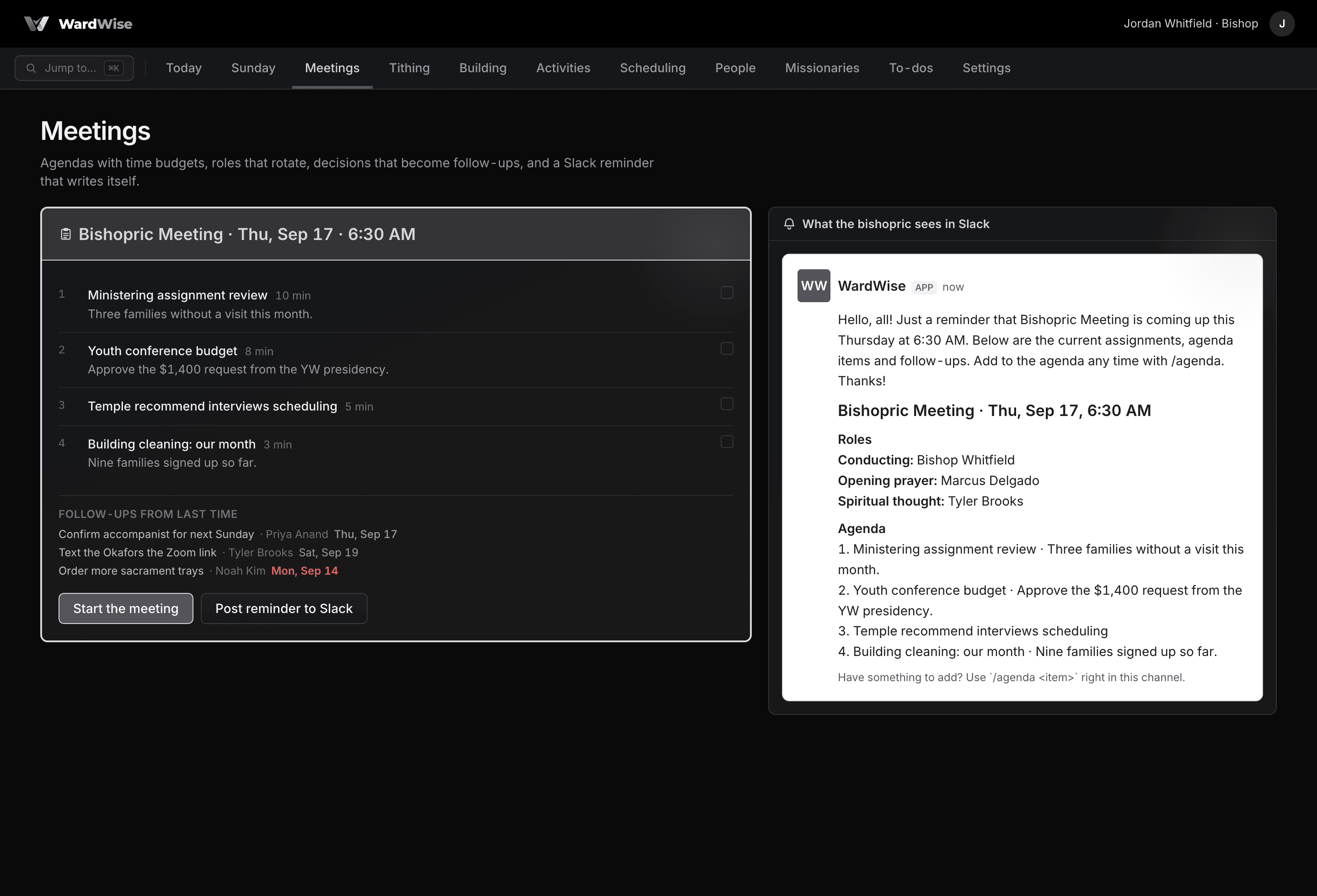The height and width of the screenshot is (896, 1317).
Task: Click follow-up Order more sacrament trays
Action: click(x=131, y=571)
